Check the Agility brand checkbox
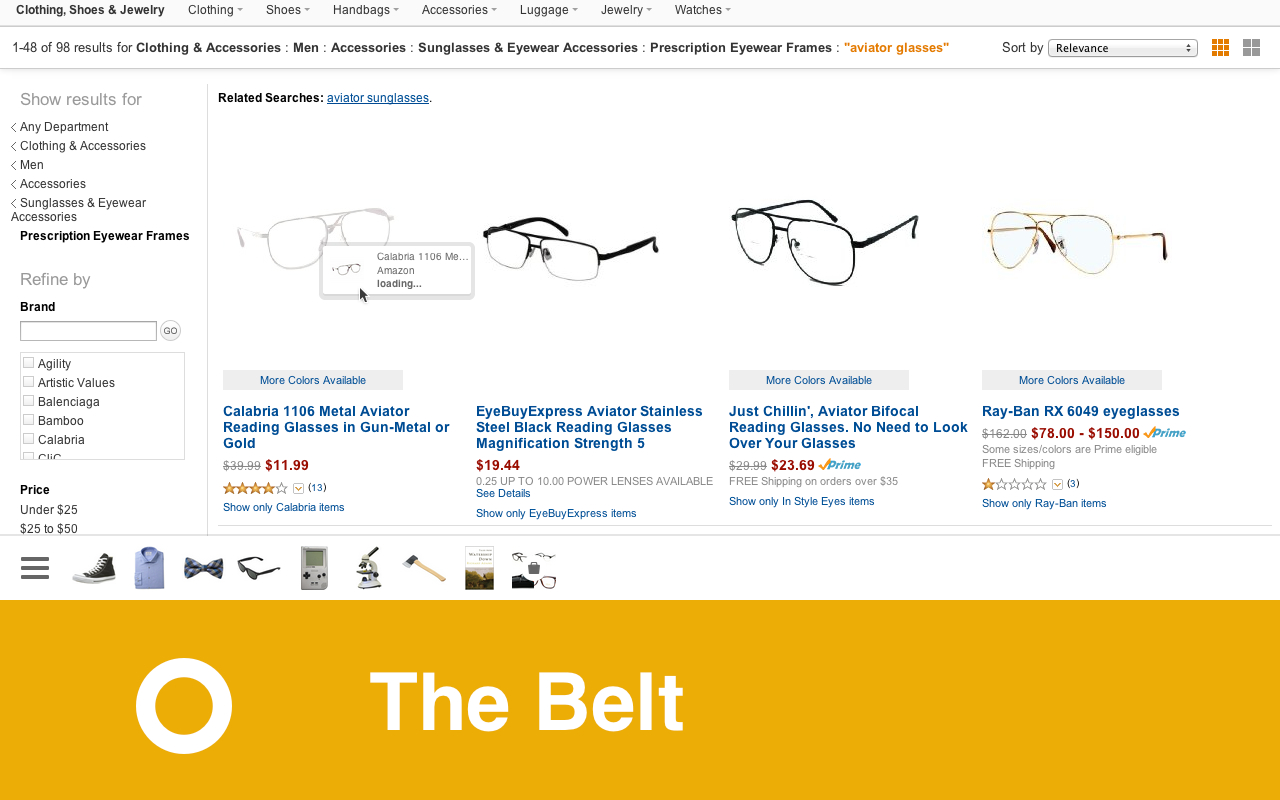Image resolution: width=1280 pixels, height=800 pixels. (29, 363)
